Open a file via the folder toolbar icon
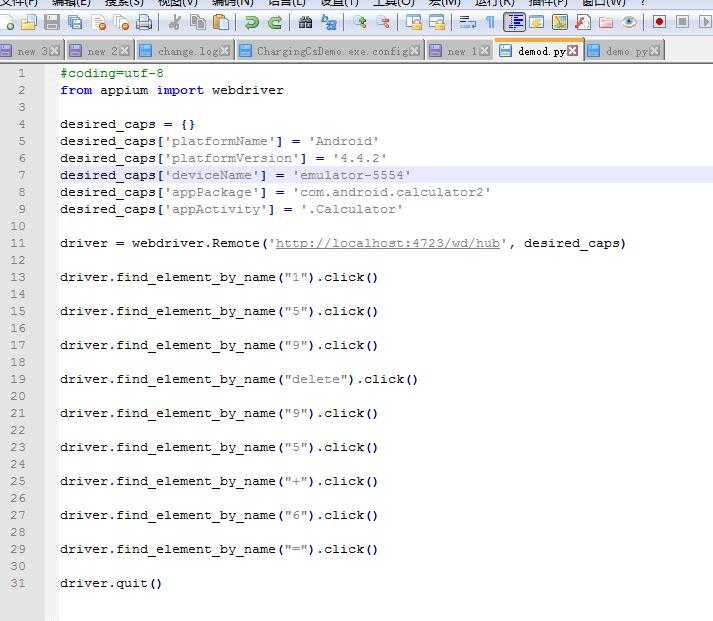 coord(29,22)
